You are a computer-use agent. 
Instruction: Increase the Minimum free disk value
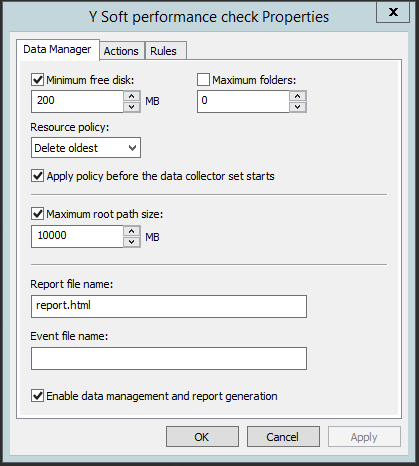coord(132,96)
